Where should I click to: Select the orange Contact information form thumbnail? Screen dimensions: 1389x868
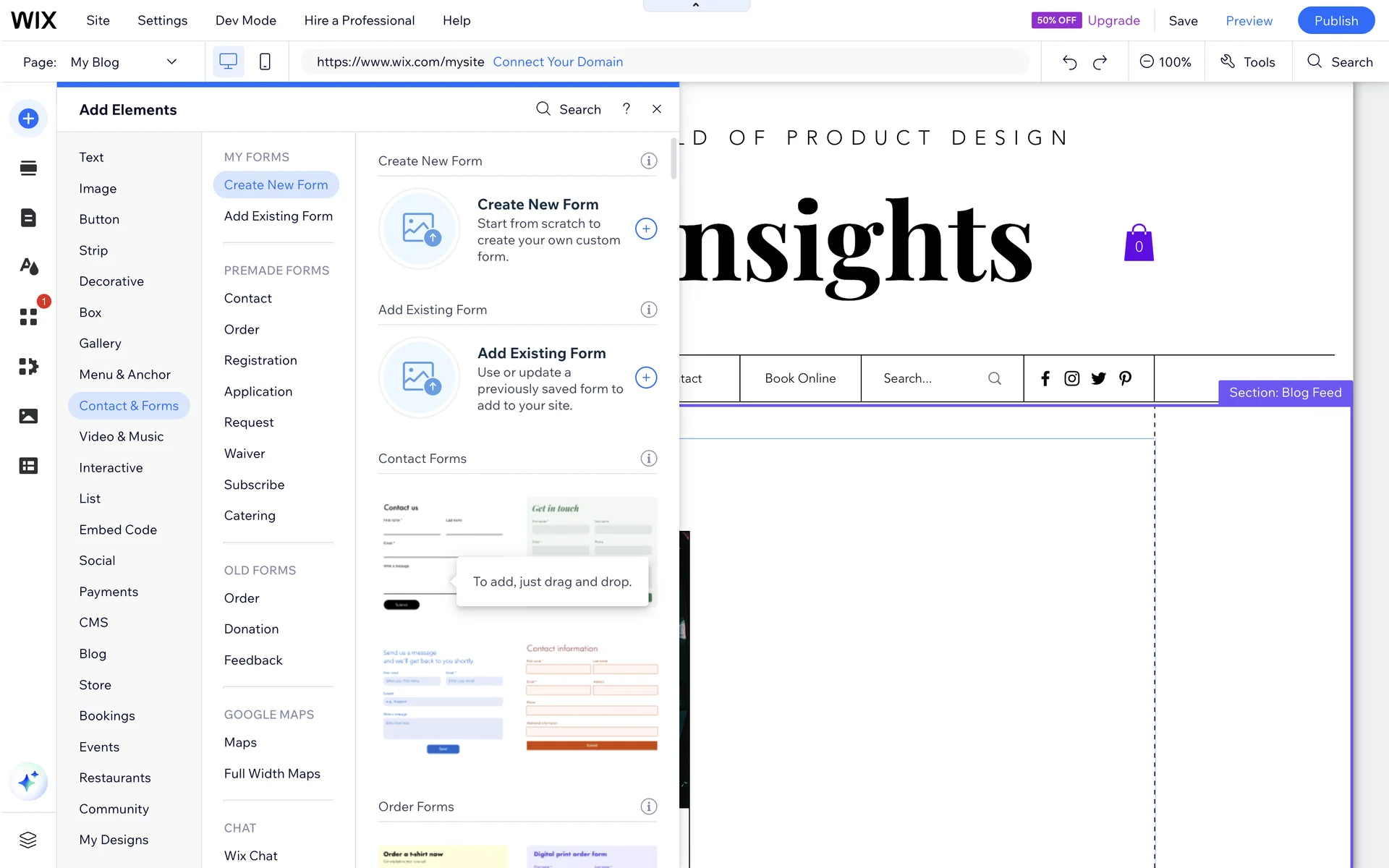pyautogui.click(x=591, y=697)
